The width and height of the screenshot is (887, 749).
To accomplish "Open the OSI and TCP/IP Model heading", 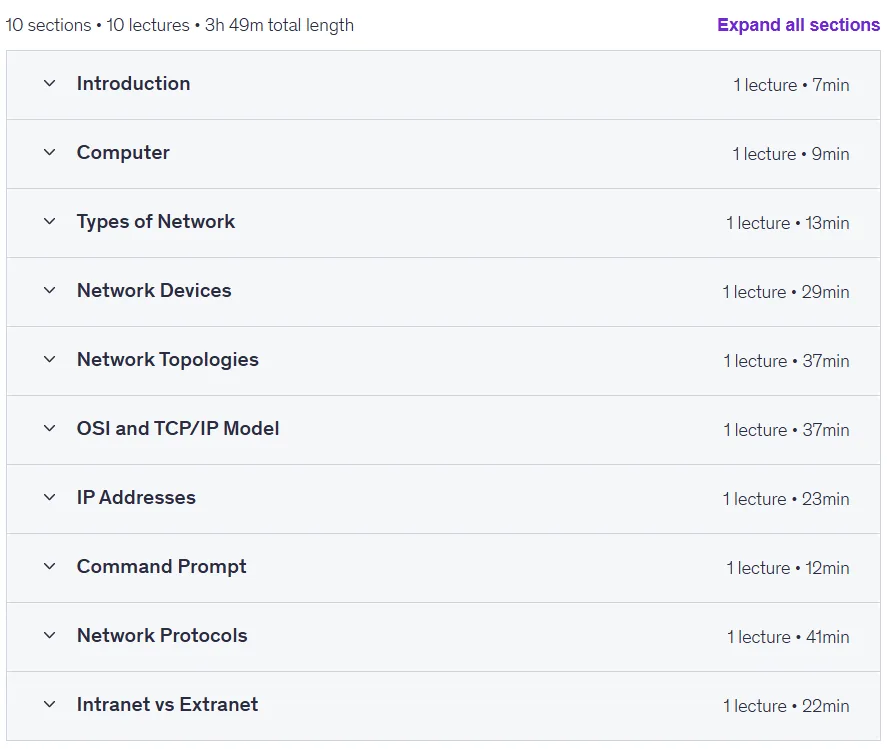I will [178, 429].
